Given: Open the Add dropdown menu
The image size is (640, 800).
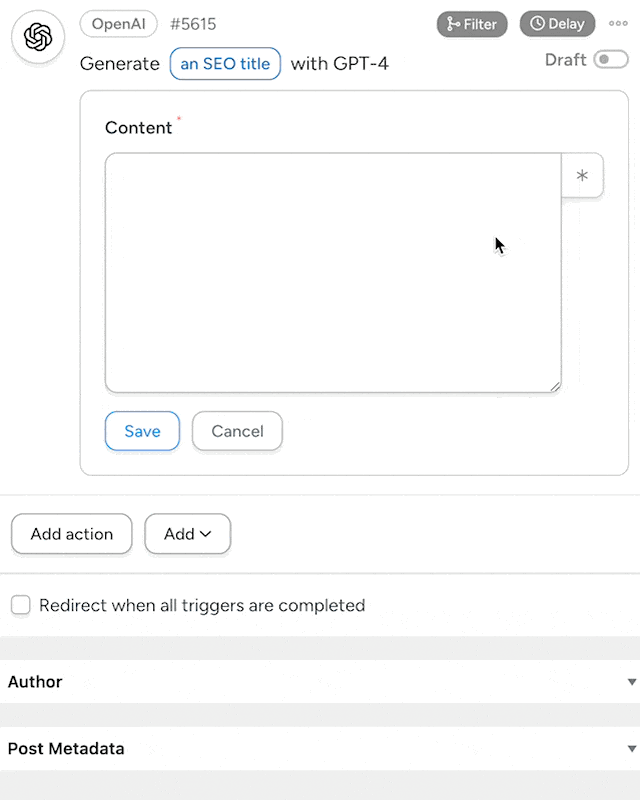Looking at the screenshot, I should pos(187,534).
